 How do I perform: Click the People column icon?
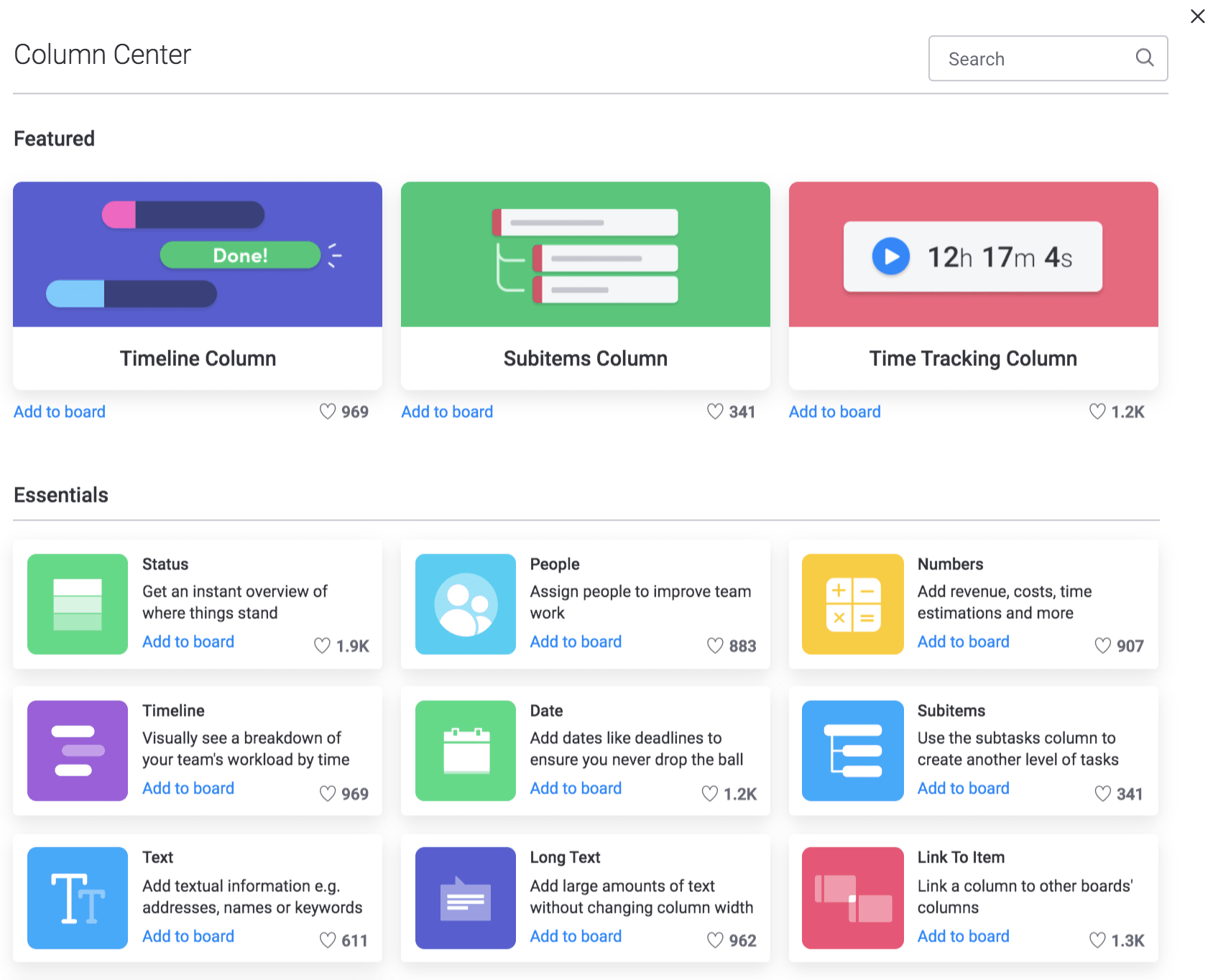pos(465,604)
